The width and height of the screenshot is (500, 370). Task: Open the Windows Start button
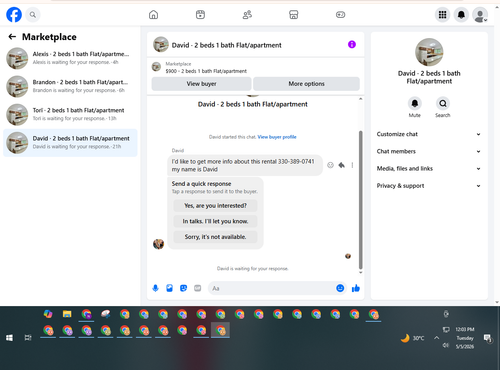click(x=9, y=338)
